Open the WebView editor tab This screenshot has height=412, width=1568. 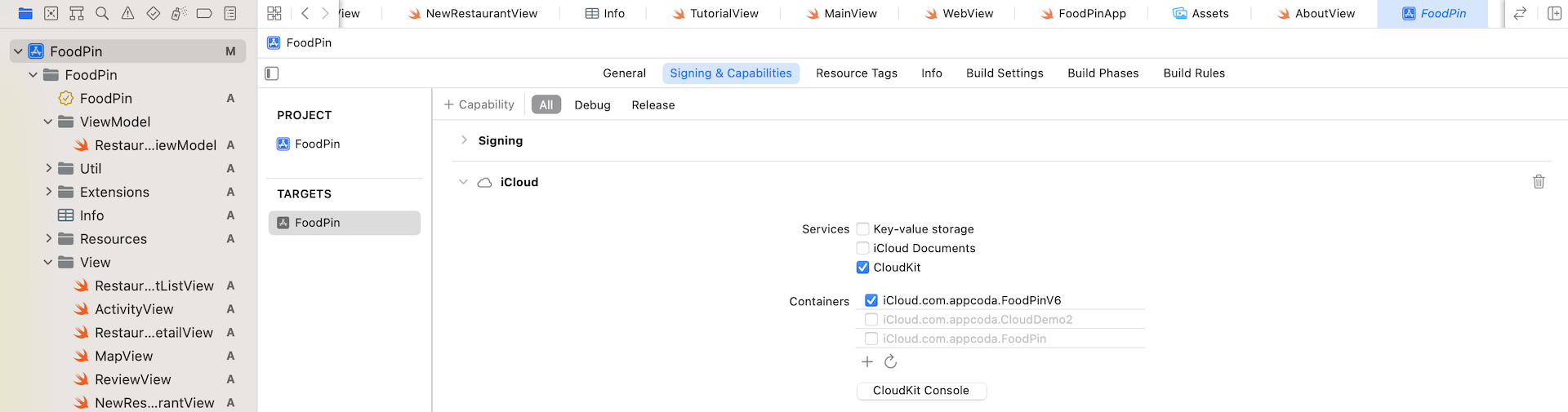[958, 14]
